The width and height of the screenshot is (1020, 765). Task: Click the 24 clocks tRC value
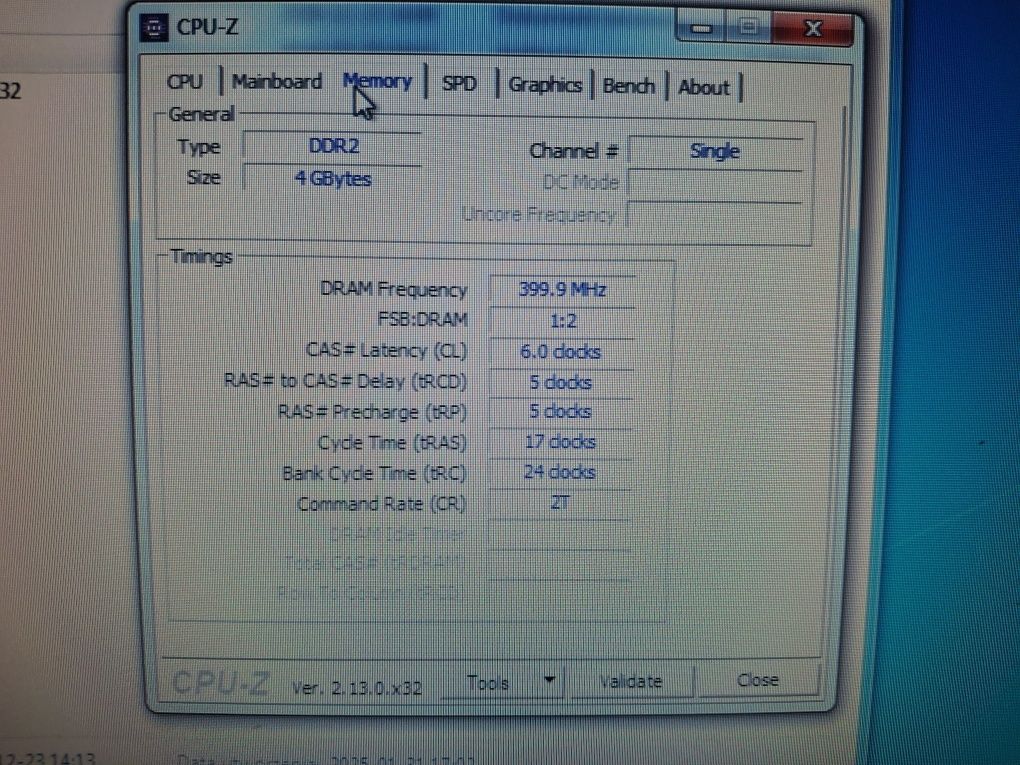(x=559, y=472)
